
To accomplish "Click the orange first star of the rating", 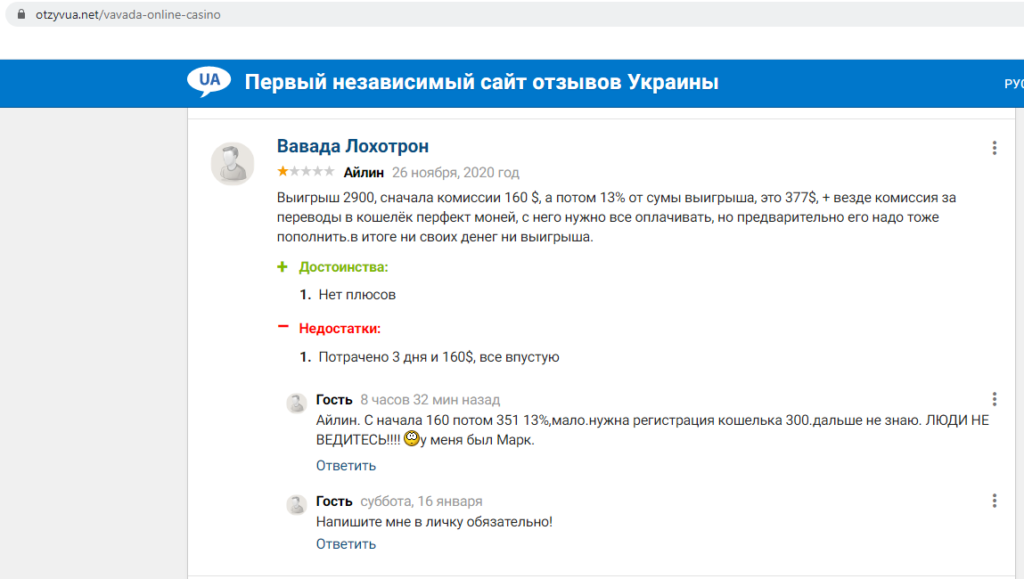I will coord(282,172).
